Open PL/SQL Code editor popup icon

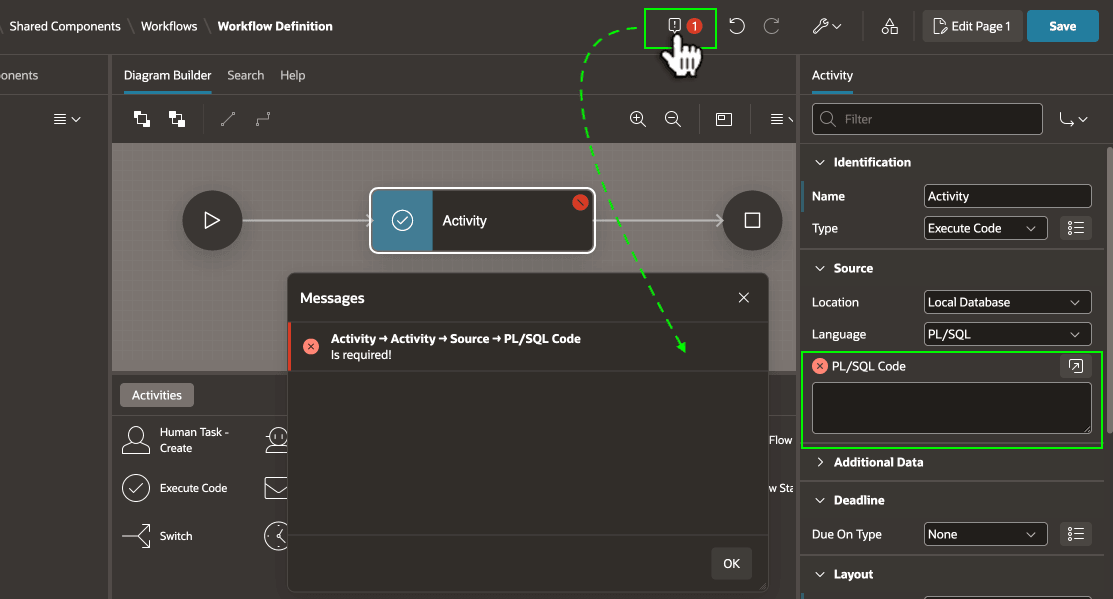[x=1075, y=366]
